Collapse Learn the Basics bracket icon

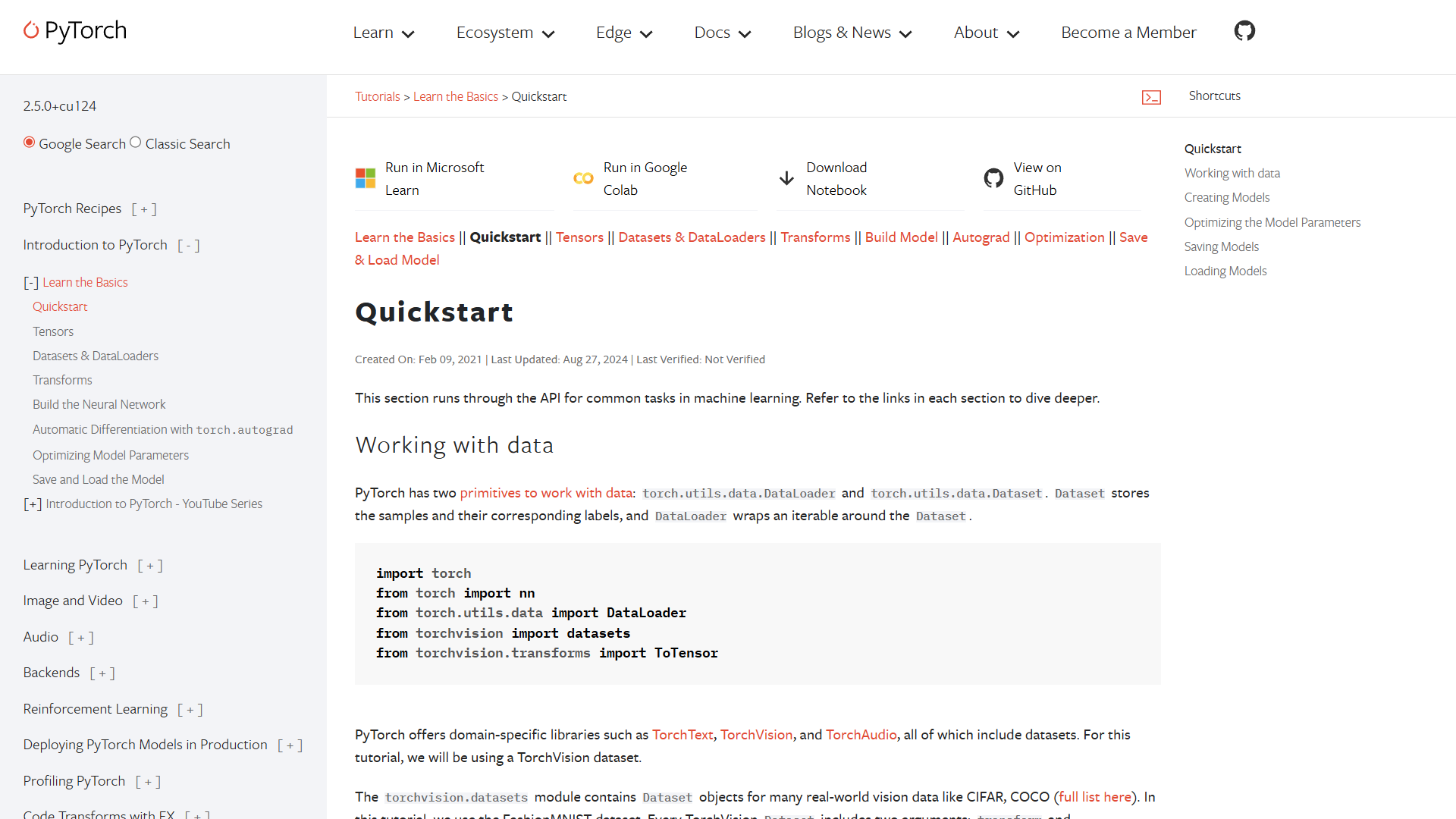[x=30, y=283]
